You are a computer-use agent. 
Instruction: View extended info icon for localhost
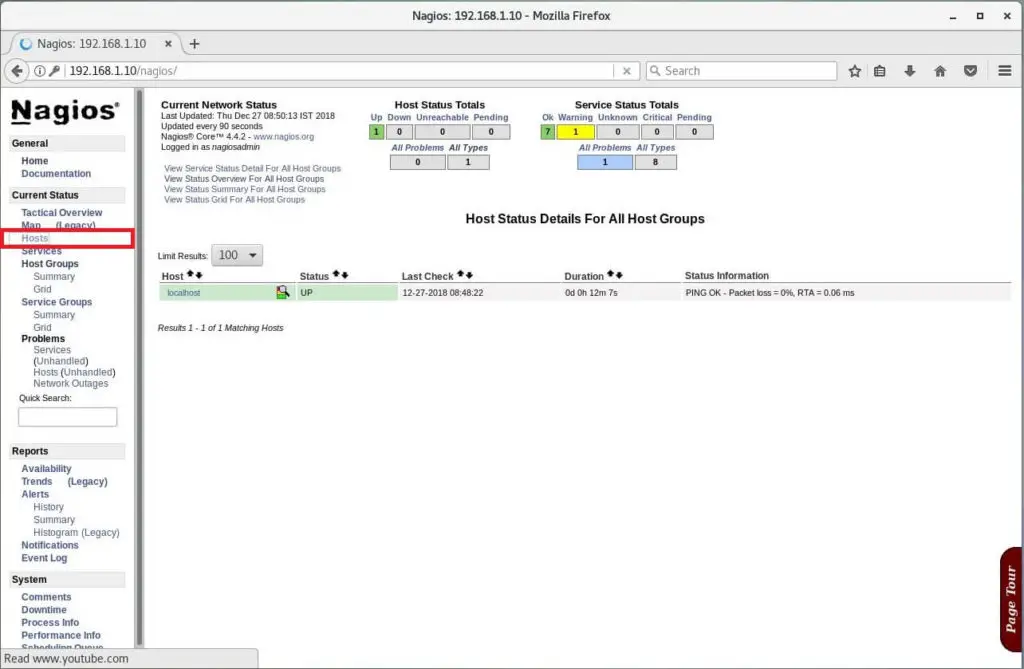(282, 292)
